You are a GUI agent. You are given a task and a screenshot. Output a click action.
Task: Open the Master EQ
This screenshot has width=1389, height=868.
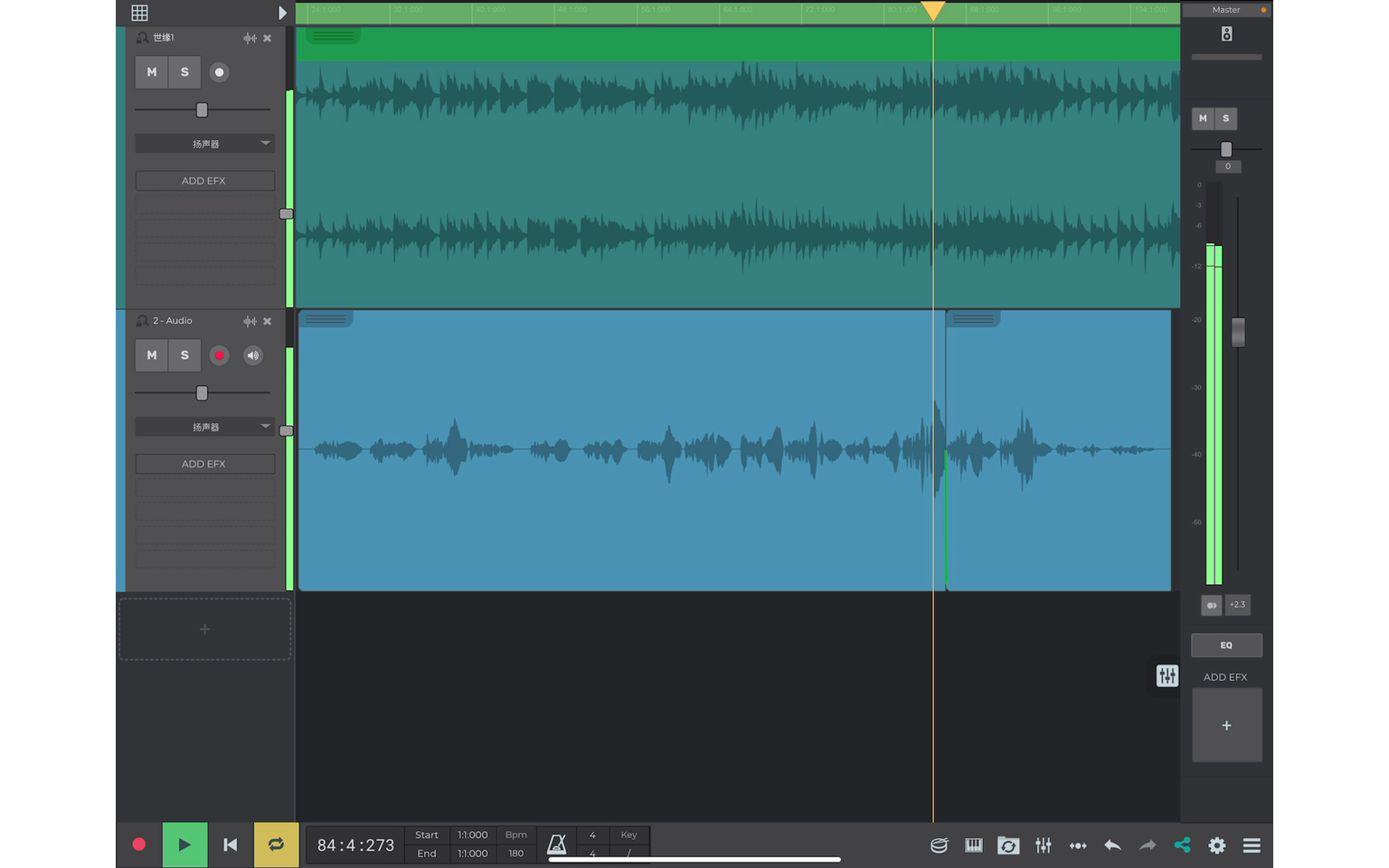(x=1226, y=646)
